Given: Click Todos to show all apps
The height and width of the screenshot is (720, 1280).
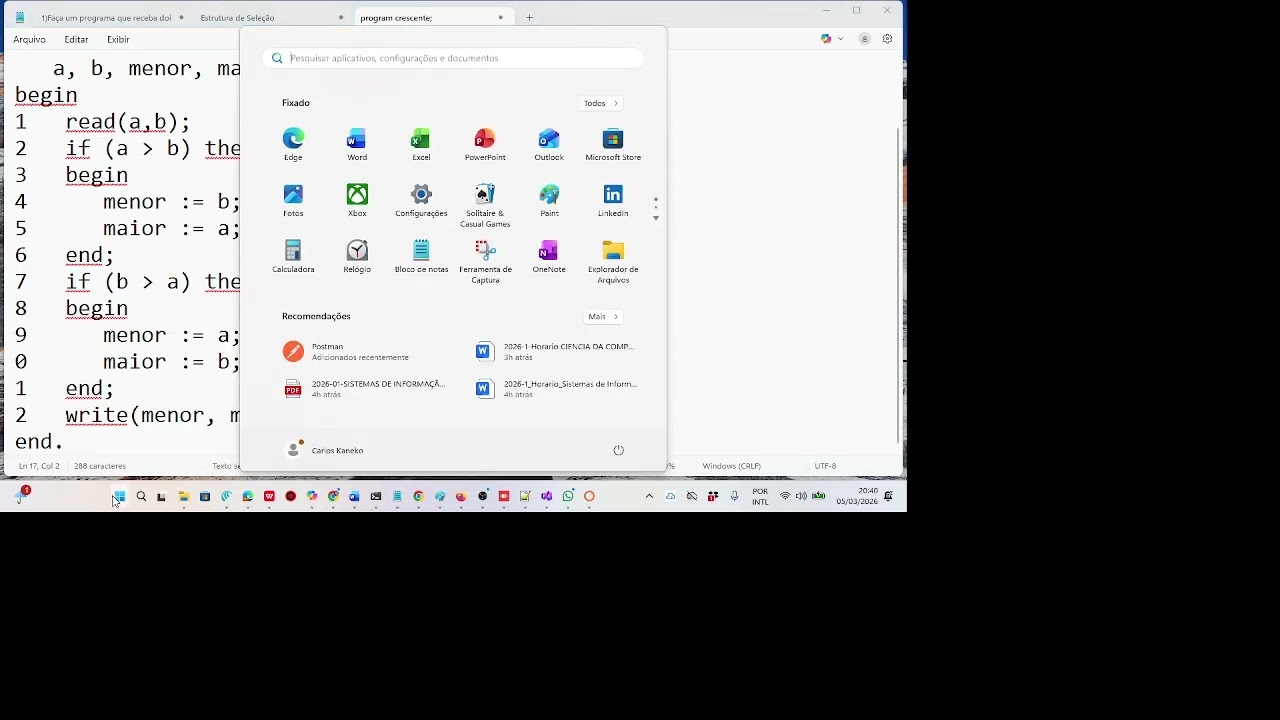Looking at the screenshot, I should [x=601, y=103].
